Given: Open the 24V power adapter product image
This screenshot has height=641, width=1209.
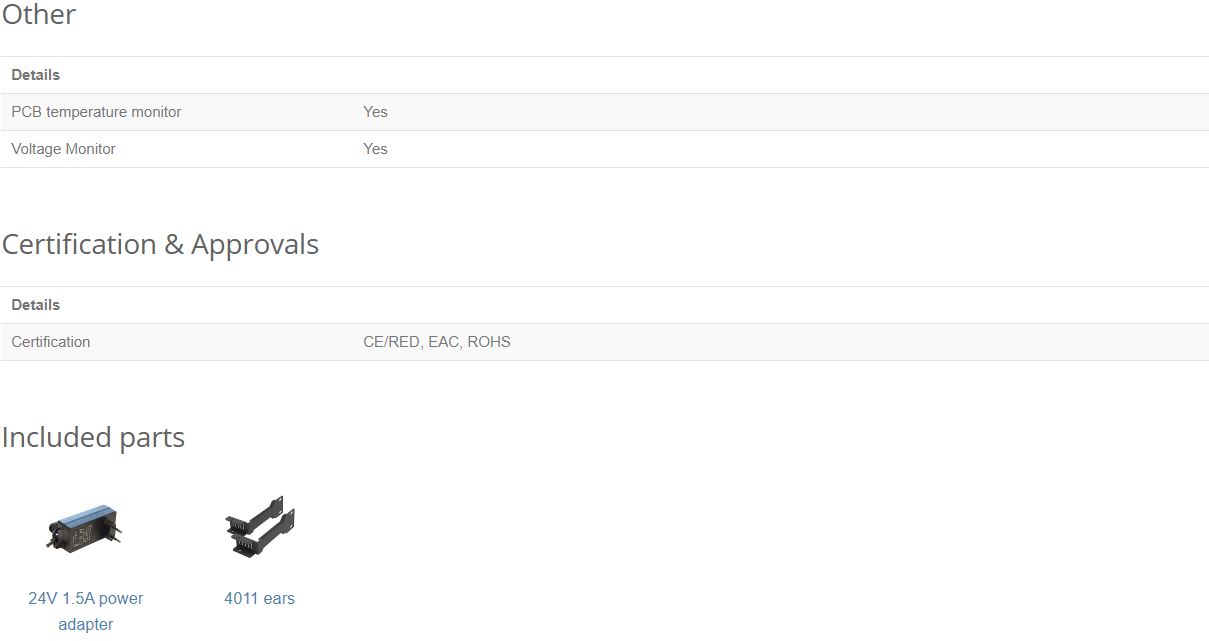Looking at the screenshot, I should pos(85,527).
